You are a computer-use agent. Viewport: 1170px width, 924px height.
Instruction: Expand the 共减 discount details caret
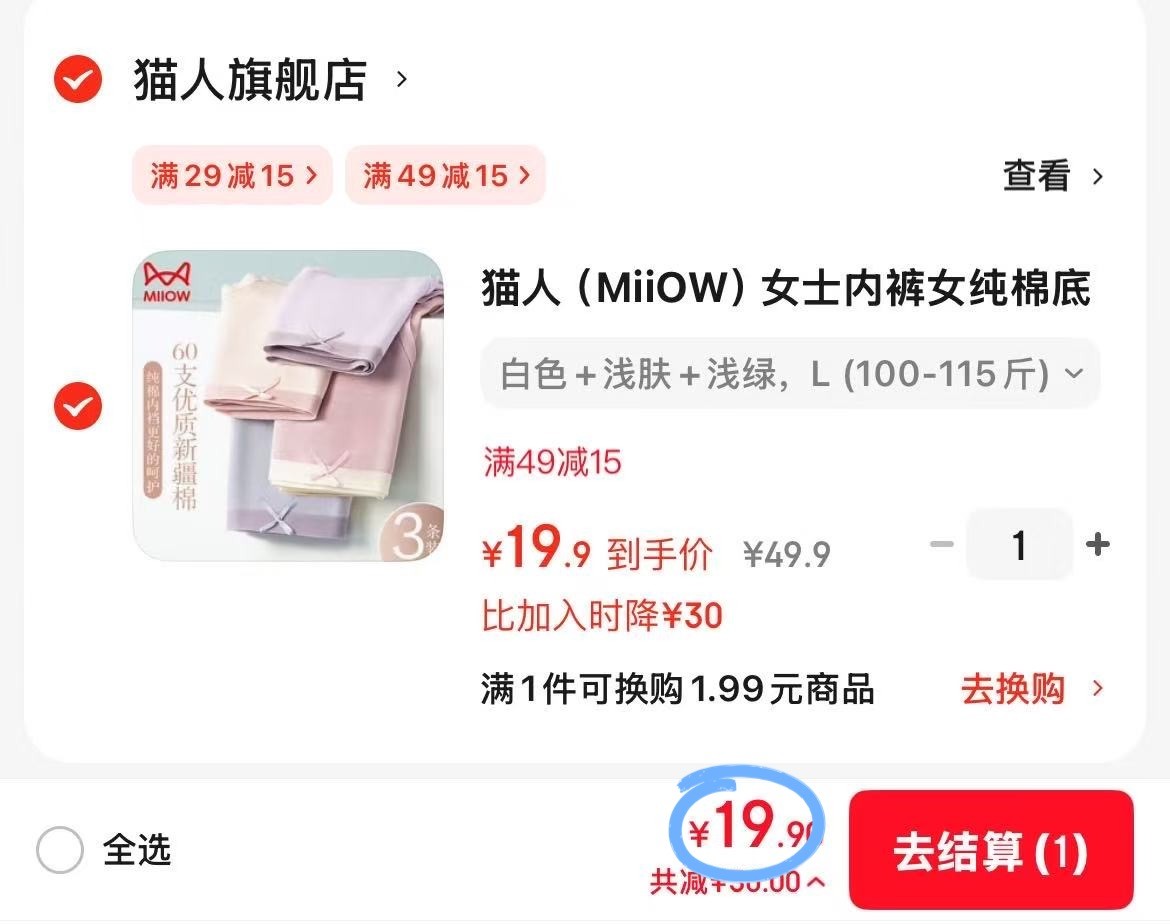(816, 882)
